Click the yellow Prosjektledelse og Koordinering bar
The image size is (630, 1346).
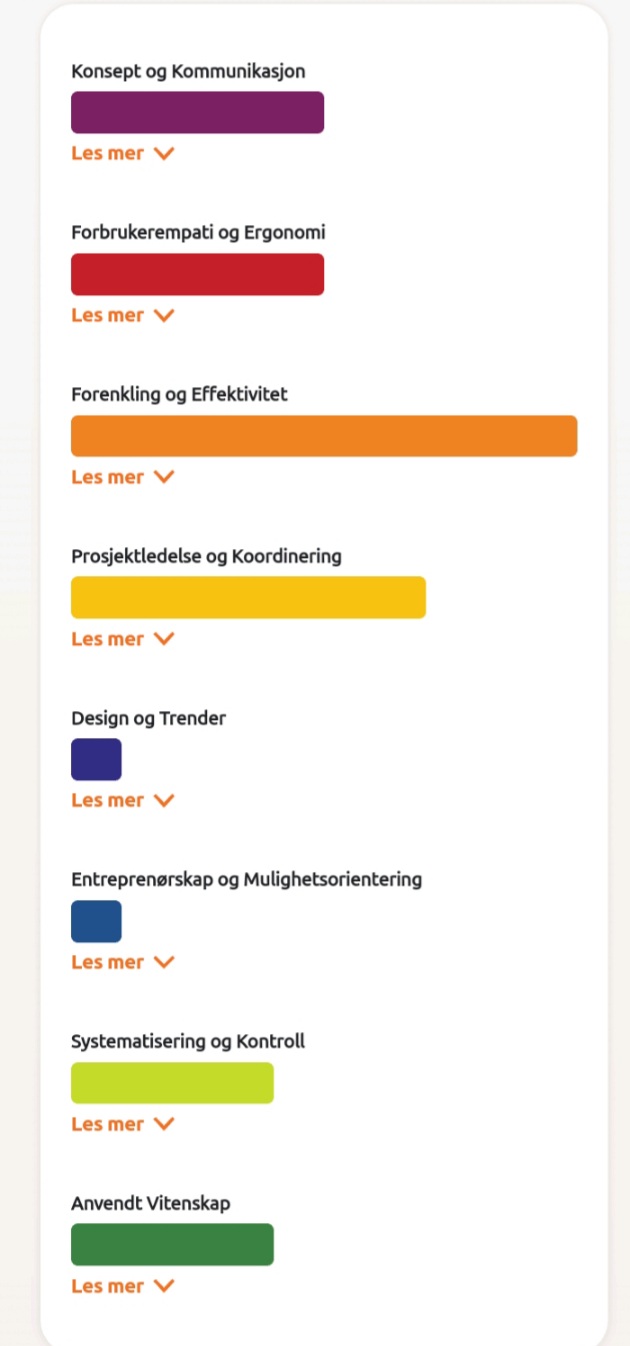coord(248,597)
